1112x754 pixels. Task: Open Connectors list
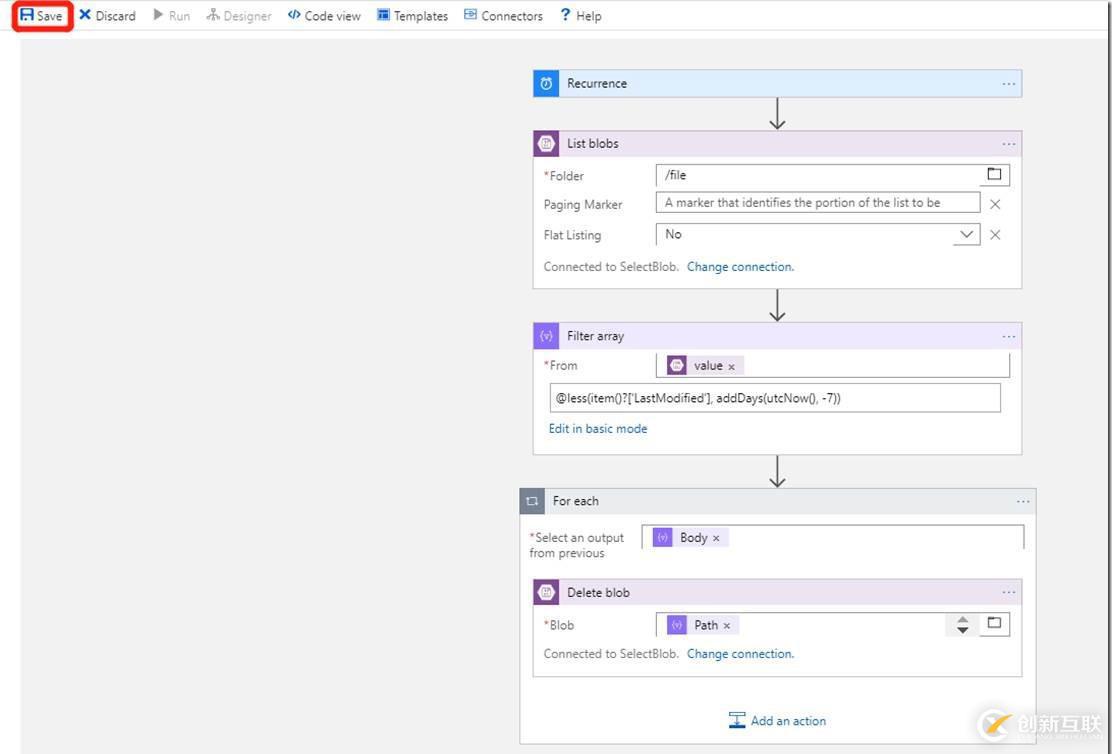pyautogui.click(x=504, y=16)
